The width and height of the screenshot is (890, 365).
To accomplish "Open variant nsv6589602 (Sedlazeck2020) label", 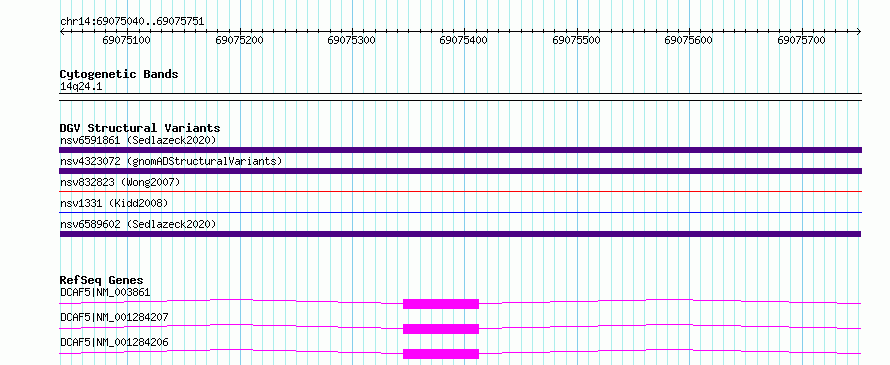I will coord(138,224).
